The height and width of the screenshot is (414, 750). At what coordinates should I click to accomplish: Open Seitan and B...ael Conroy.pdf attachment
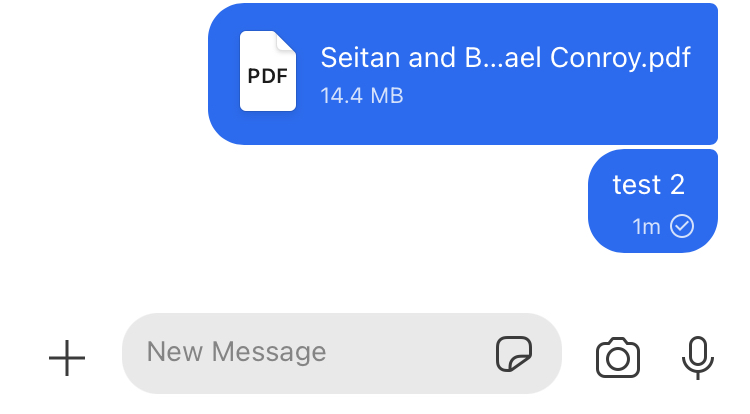[505, 58]
